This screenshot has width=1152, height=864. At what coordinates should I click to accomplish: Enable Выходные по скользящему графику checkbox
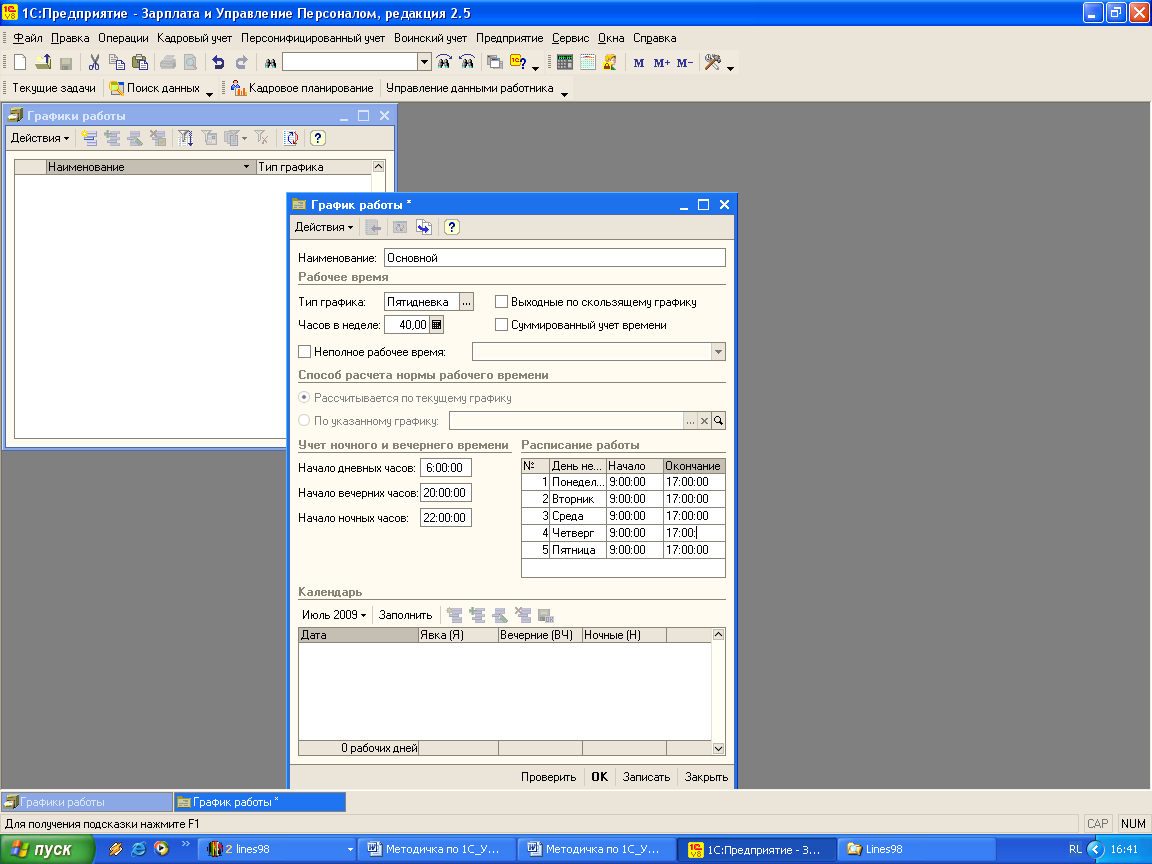tap(501, 302)
